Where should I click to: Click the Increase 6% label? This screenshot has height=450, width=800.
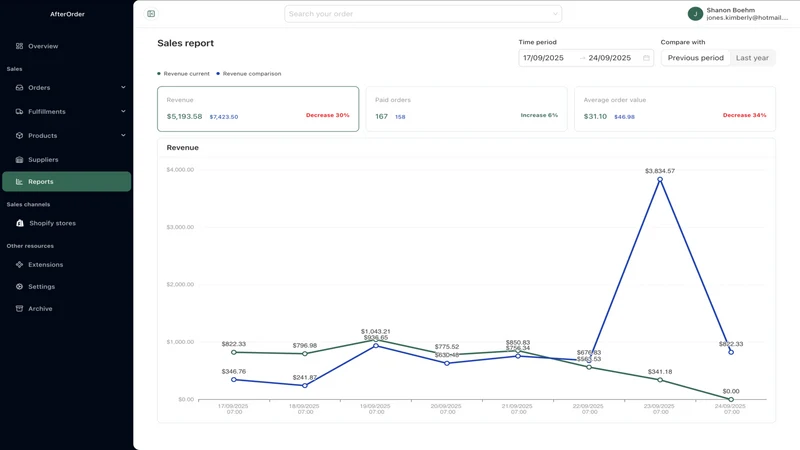[539, 115]
